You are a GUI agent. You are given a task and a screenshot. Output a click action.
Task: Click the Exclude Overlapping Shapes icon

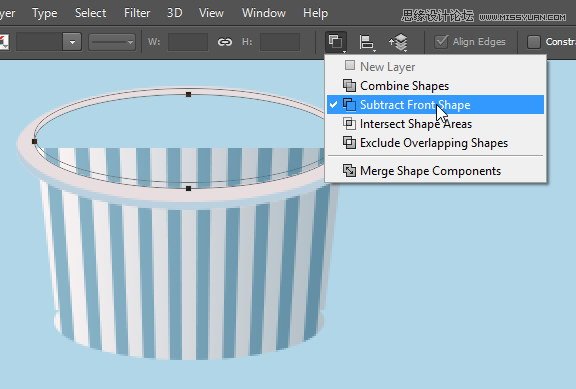pyautogui.click(x=349, y=143)
